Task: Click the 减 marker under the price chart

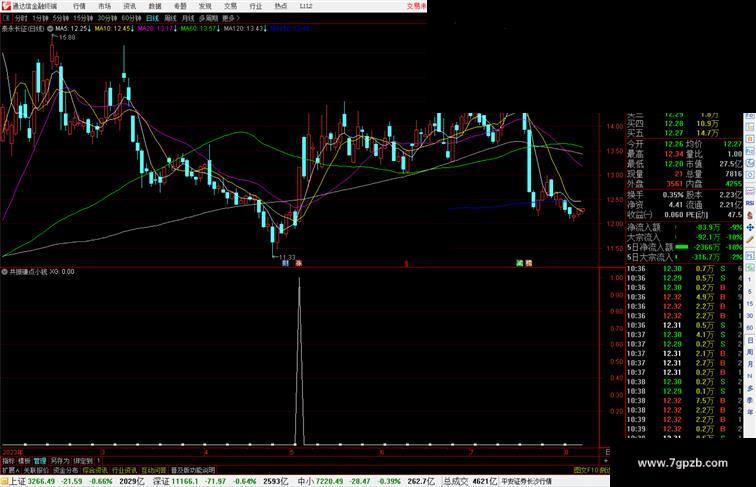Action: pyautogui.click(x=520, y=263)
